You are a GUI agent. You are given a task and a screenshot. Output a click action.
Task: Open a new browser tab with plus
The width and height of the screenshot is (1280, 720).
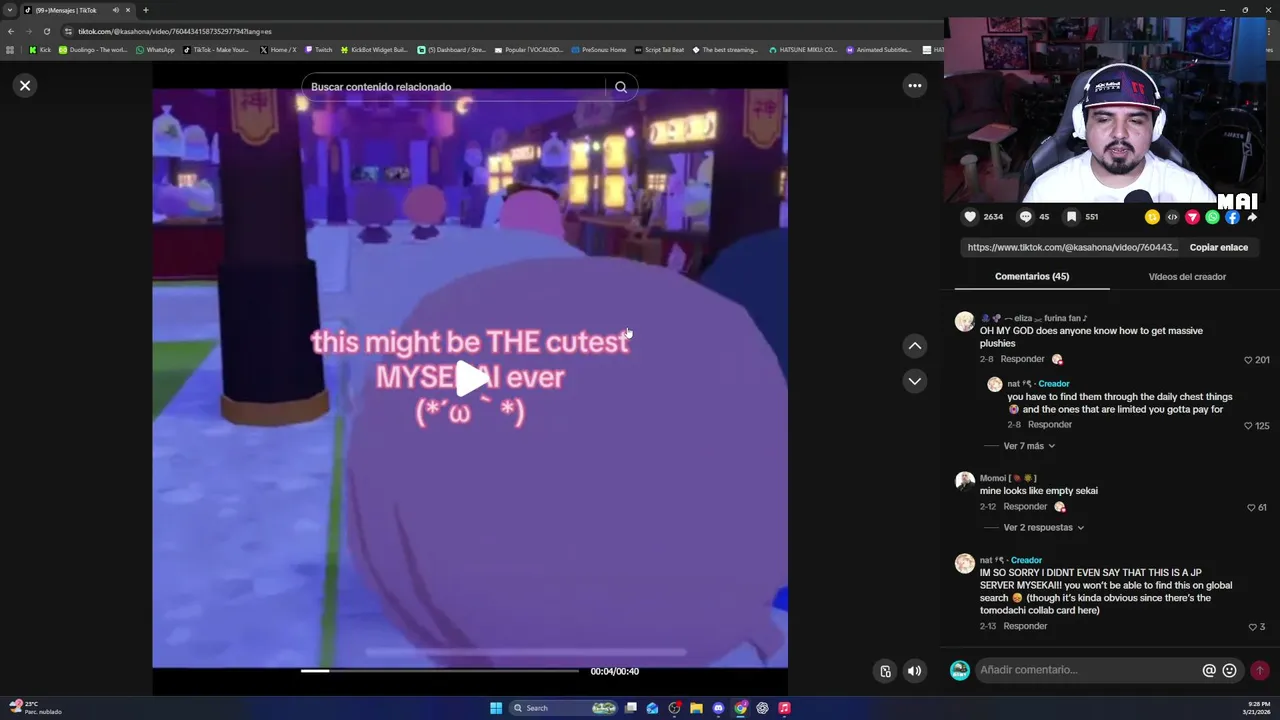pos(145,10)
